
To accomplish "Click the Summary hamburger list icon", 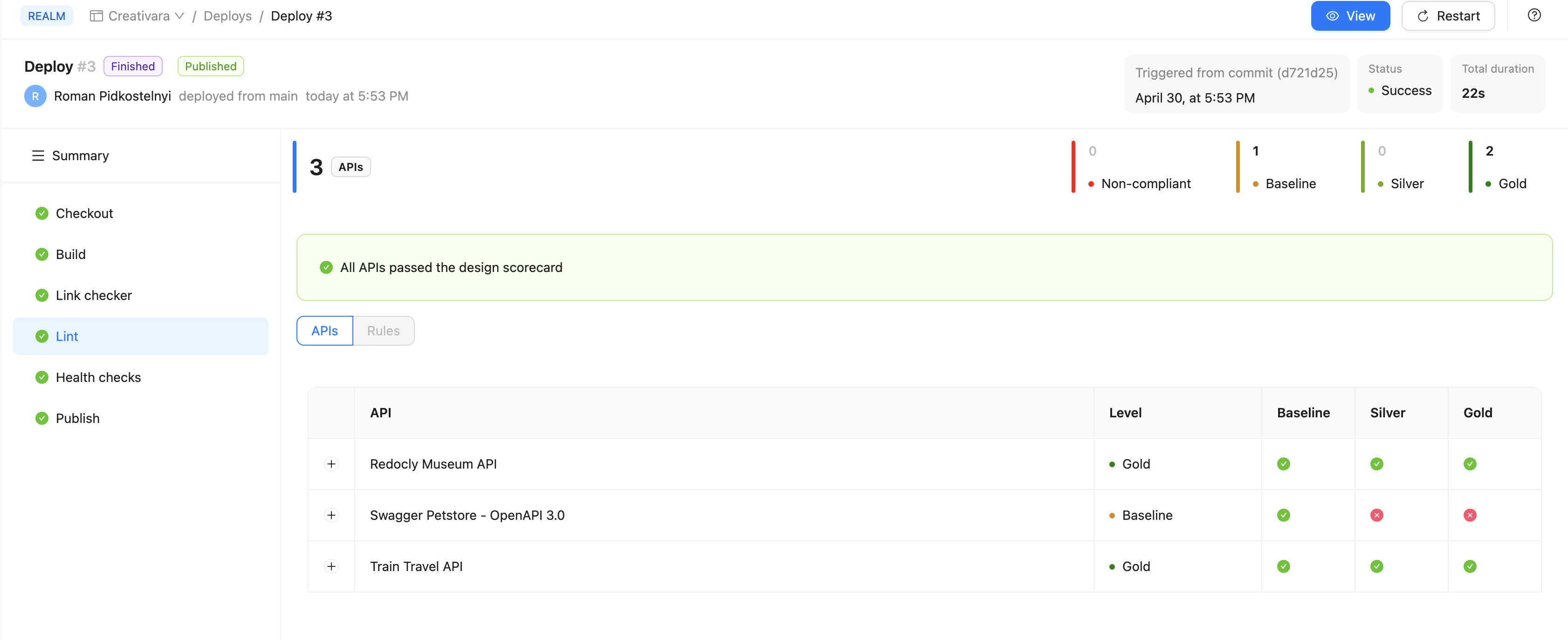I will click(38, 156).
